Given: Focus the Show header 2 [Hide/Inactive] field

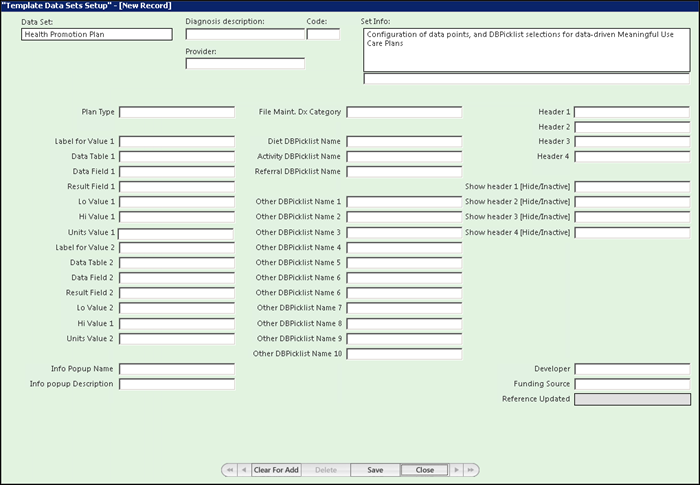Looking at the screenshot, I should click(632, 202).
